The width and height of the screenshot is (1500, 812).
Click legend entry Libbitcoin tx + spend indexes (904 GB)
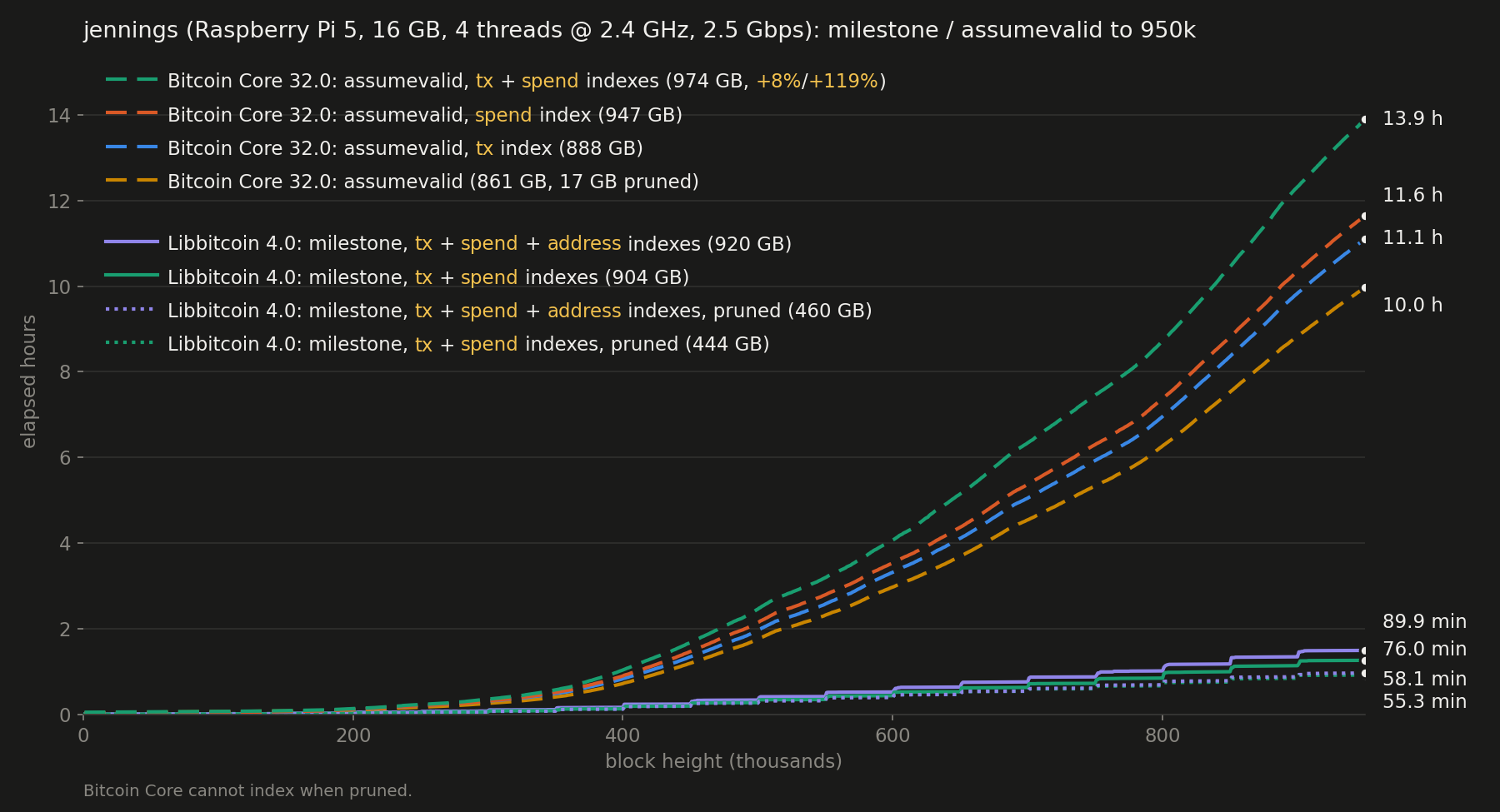[x=428, y=277]
